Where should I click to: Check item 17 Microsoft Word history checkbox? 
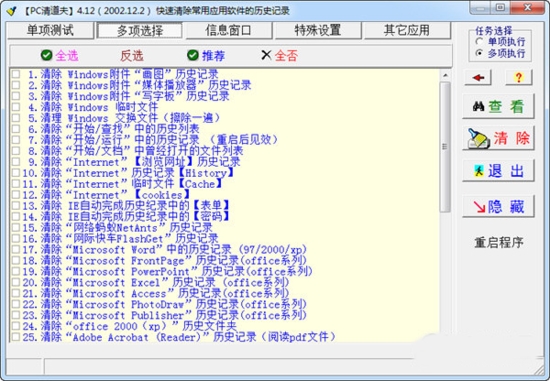(16, 249)
